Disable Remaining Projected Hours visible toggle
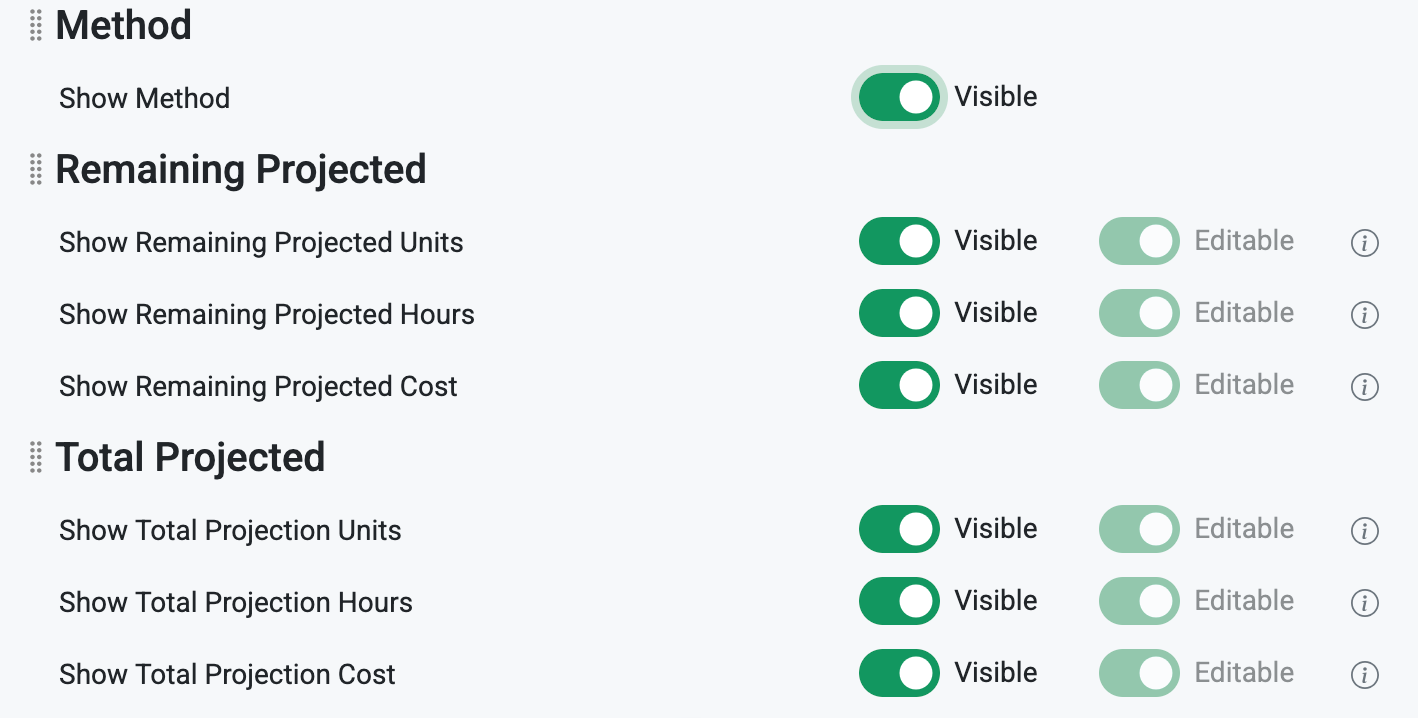1418x718 pixels. pos(899,313)
